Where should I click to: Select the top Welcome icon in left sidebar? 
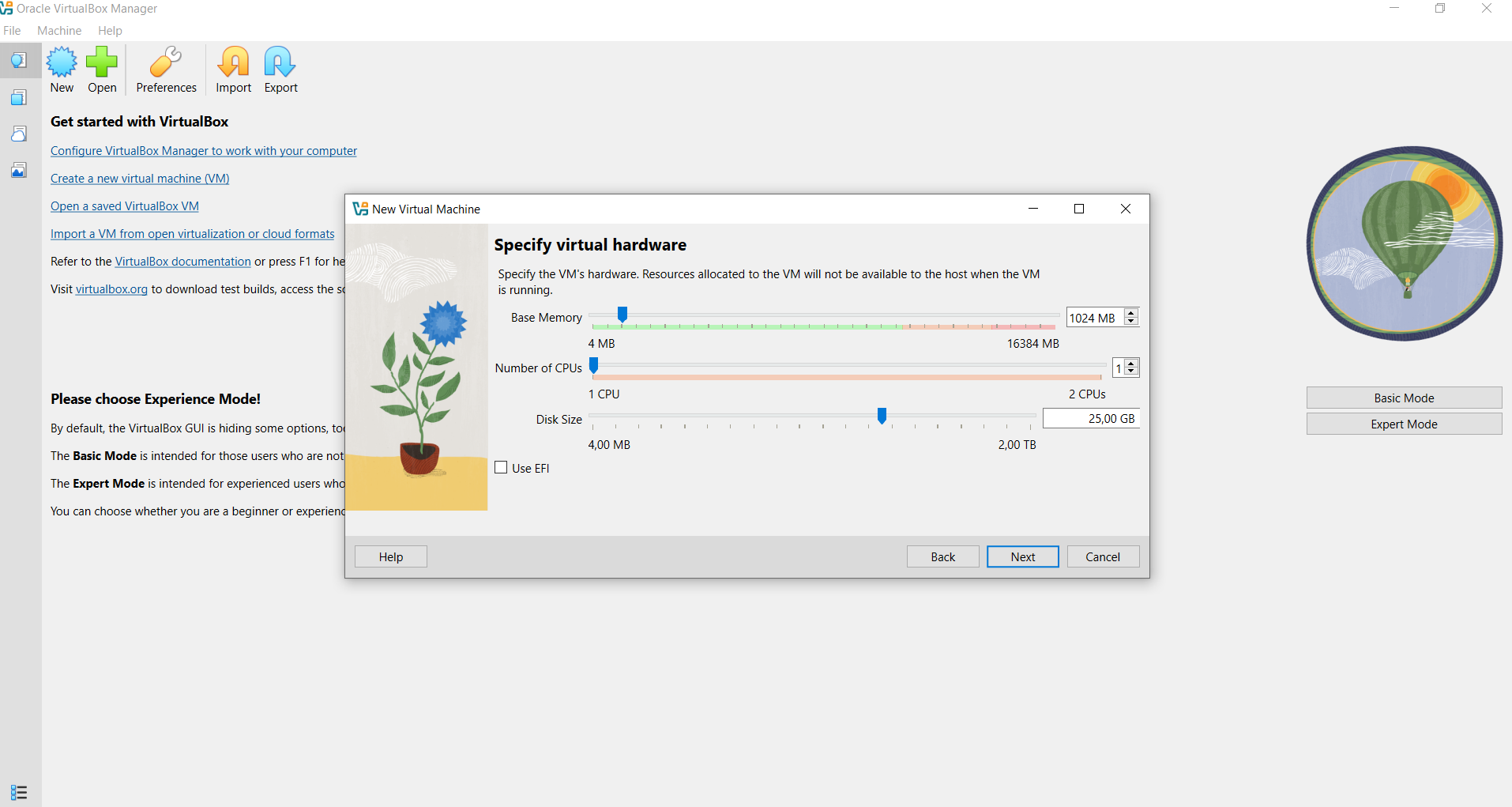pos(19,60)
